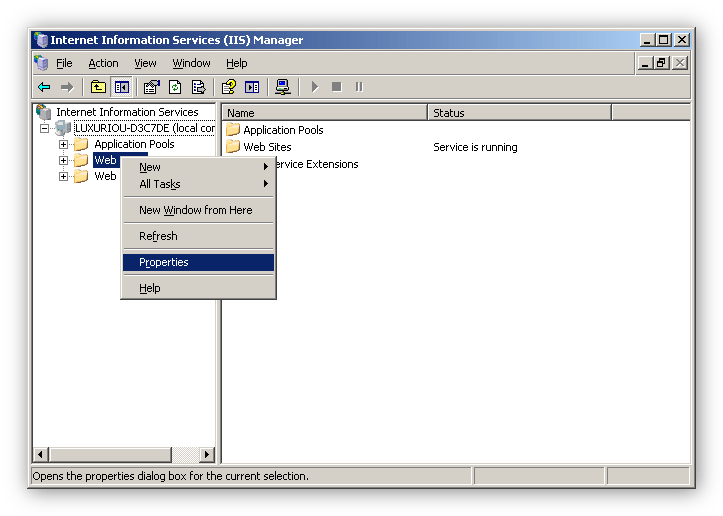Click the tree pane left scroll arrow
Image resolution: width=723 pixels, height=516 pixels.
pos(41,455)
